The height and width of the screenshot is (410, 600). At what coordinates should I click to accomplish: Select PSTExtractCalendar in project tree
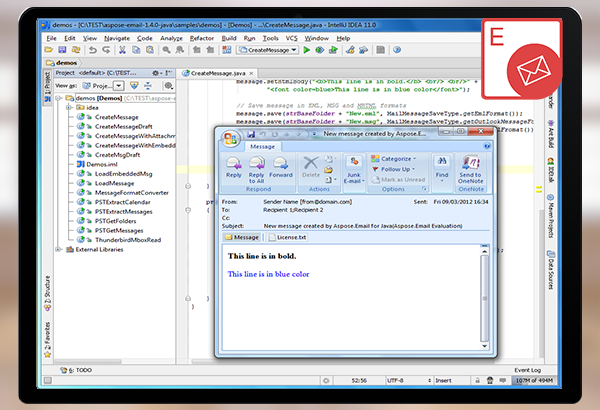point(122,202)
